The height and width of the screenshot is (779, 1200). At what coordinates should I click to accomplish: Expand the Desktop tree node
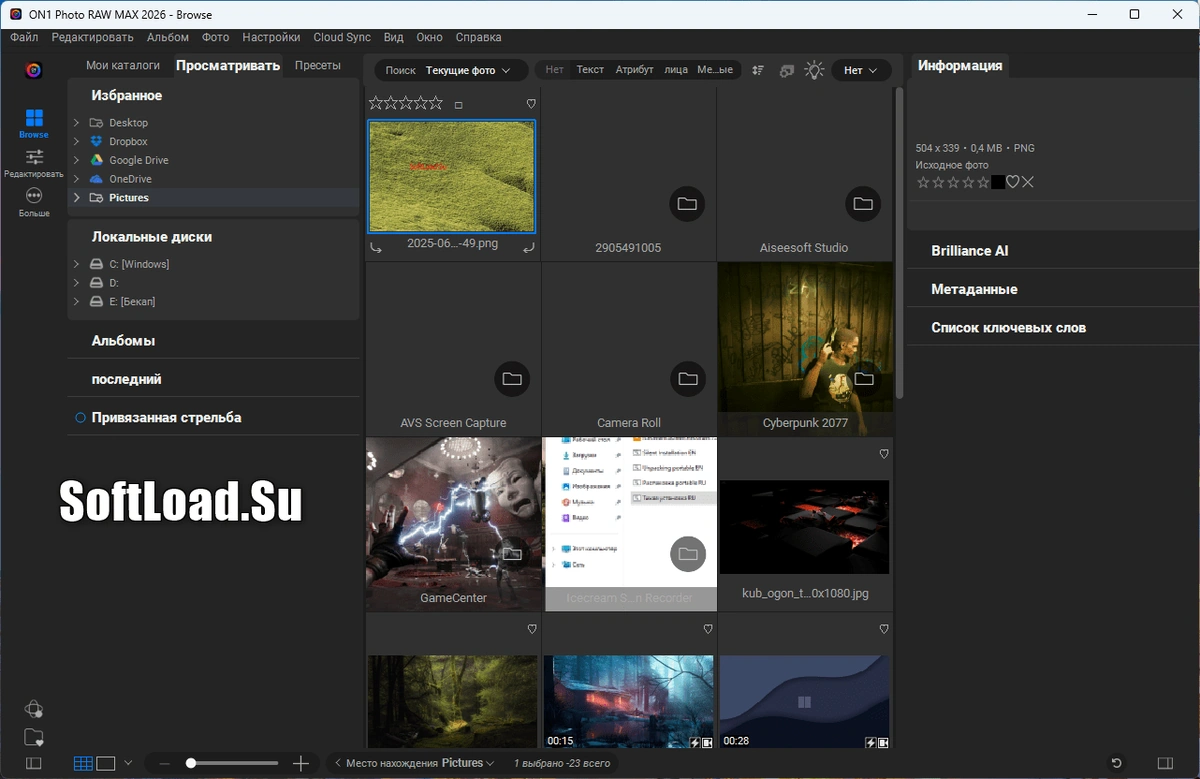(x=77, y=123)
